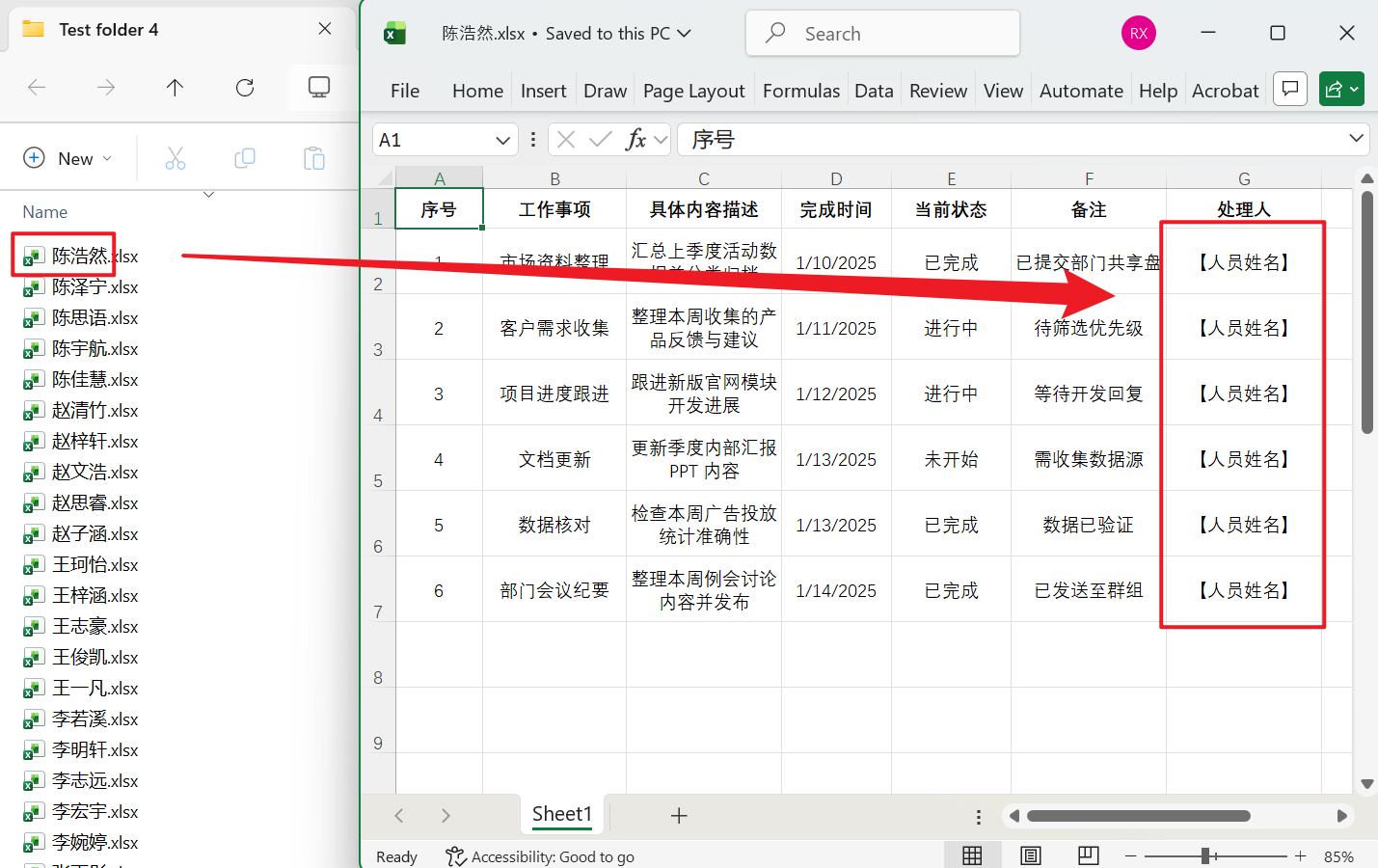Click the plus button to add a sheet
The height and width of the screenshot is (868, 1378).
tap(679, 815)
